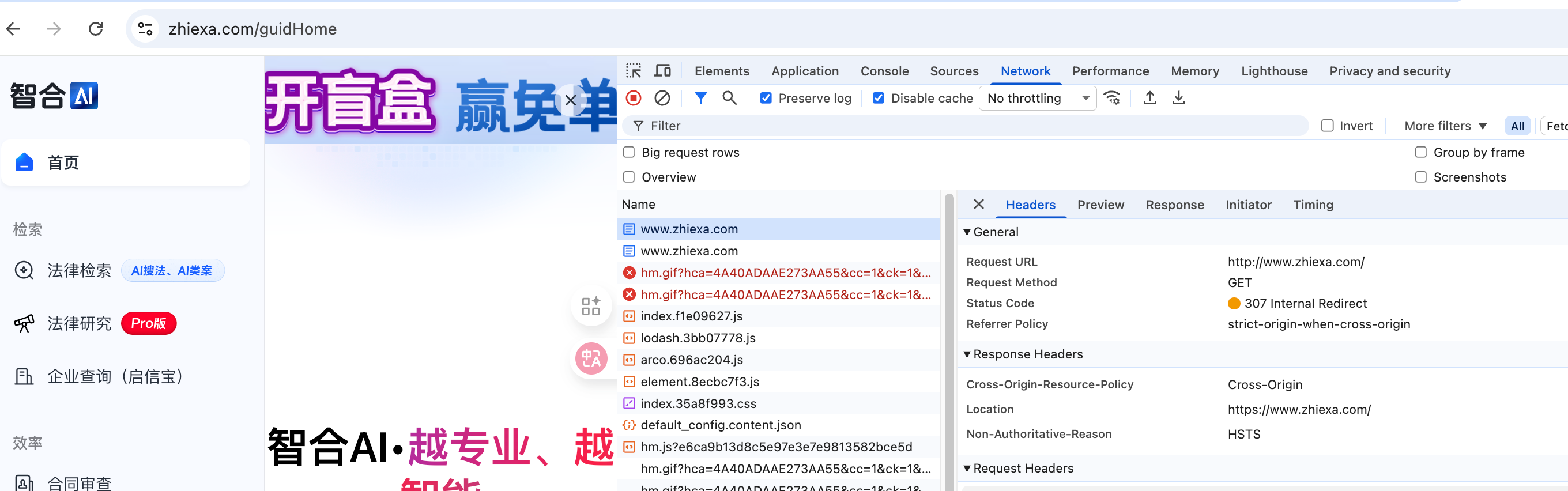Open 法律研究 legal research item
The image size is (1568, 491).
(79, 323)
